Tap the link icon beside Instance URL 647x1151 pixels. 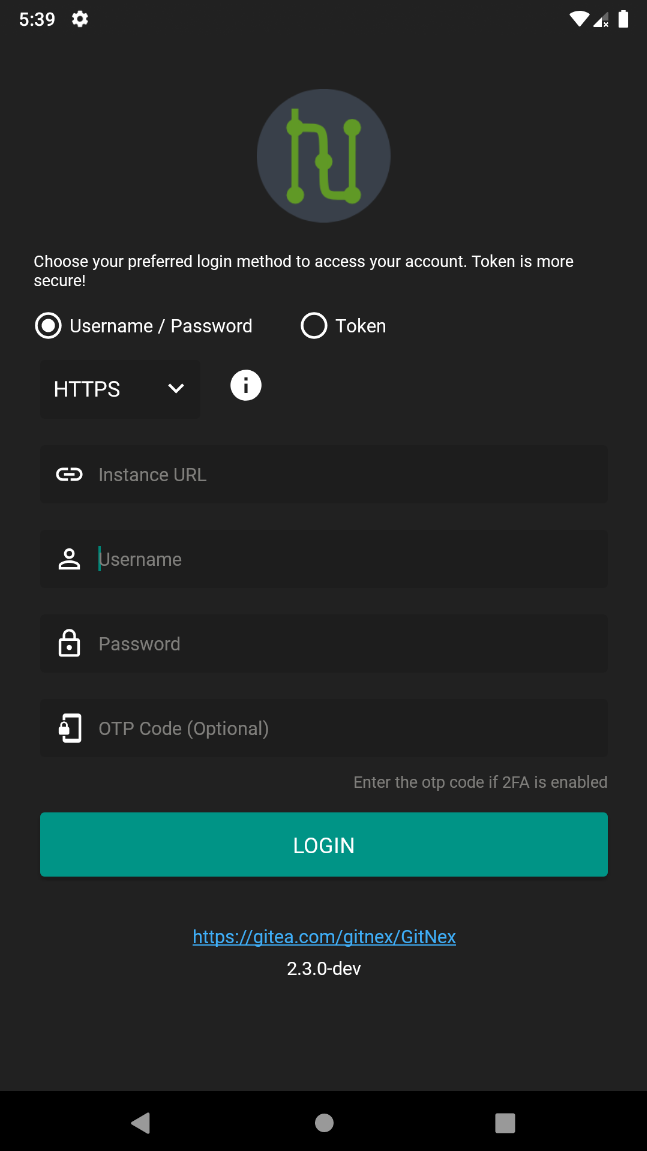(x=69, y=474)
